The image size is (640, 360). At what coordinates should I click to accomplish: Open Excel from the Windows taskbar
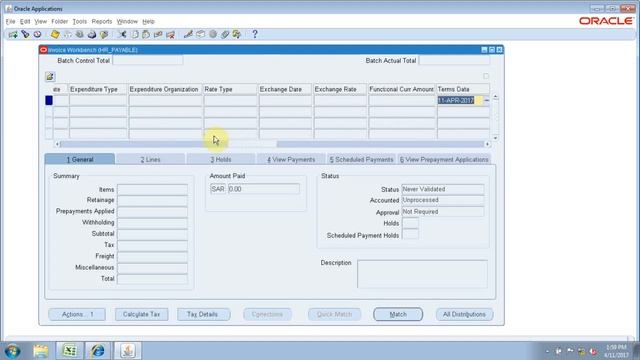pos(70,351)
